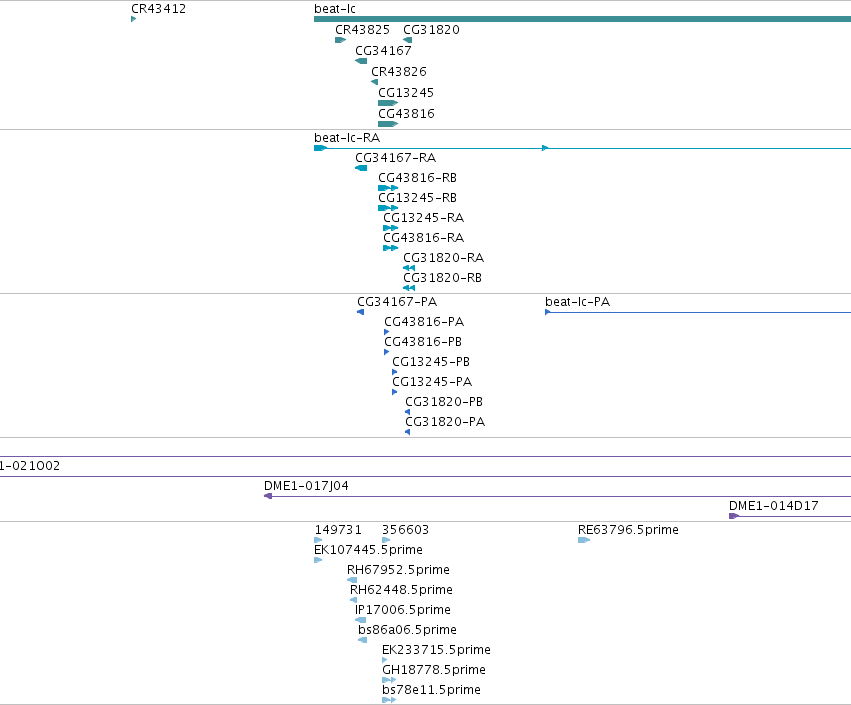851x705 pixels.
Task: Click the CG34167-PA protein arrow
Action: point(360,312)
